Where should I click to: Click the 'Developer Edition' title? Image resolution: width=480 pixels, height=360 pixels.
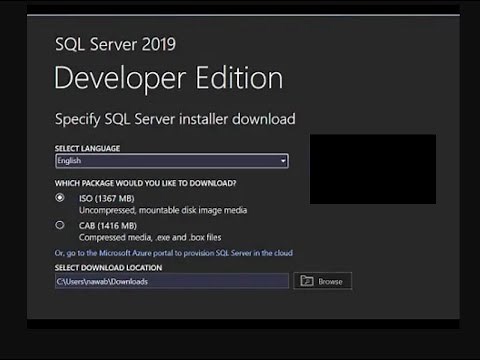168,78
